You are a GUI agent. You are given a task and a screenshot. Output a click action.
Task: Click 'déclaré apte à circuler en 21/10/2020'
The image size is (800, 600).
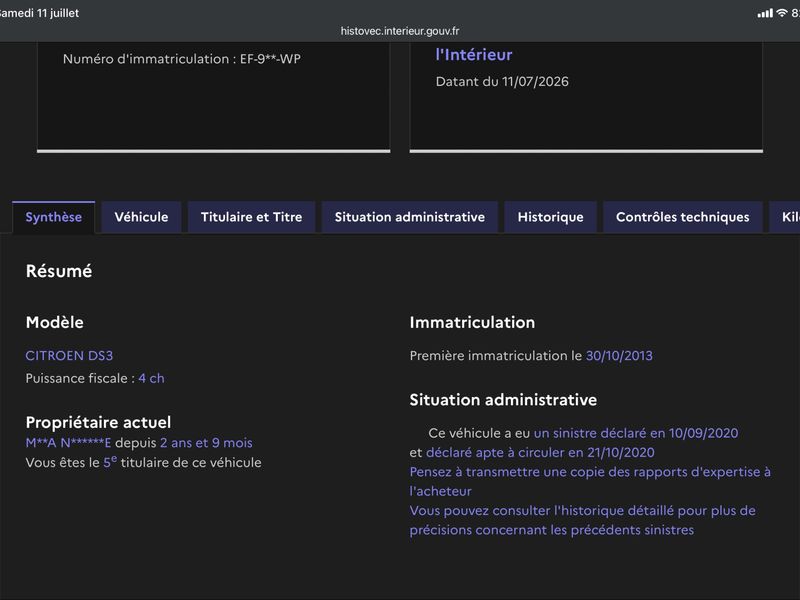pyautogui.click(x=540, y=453)
